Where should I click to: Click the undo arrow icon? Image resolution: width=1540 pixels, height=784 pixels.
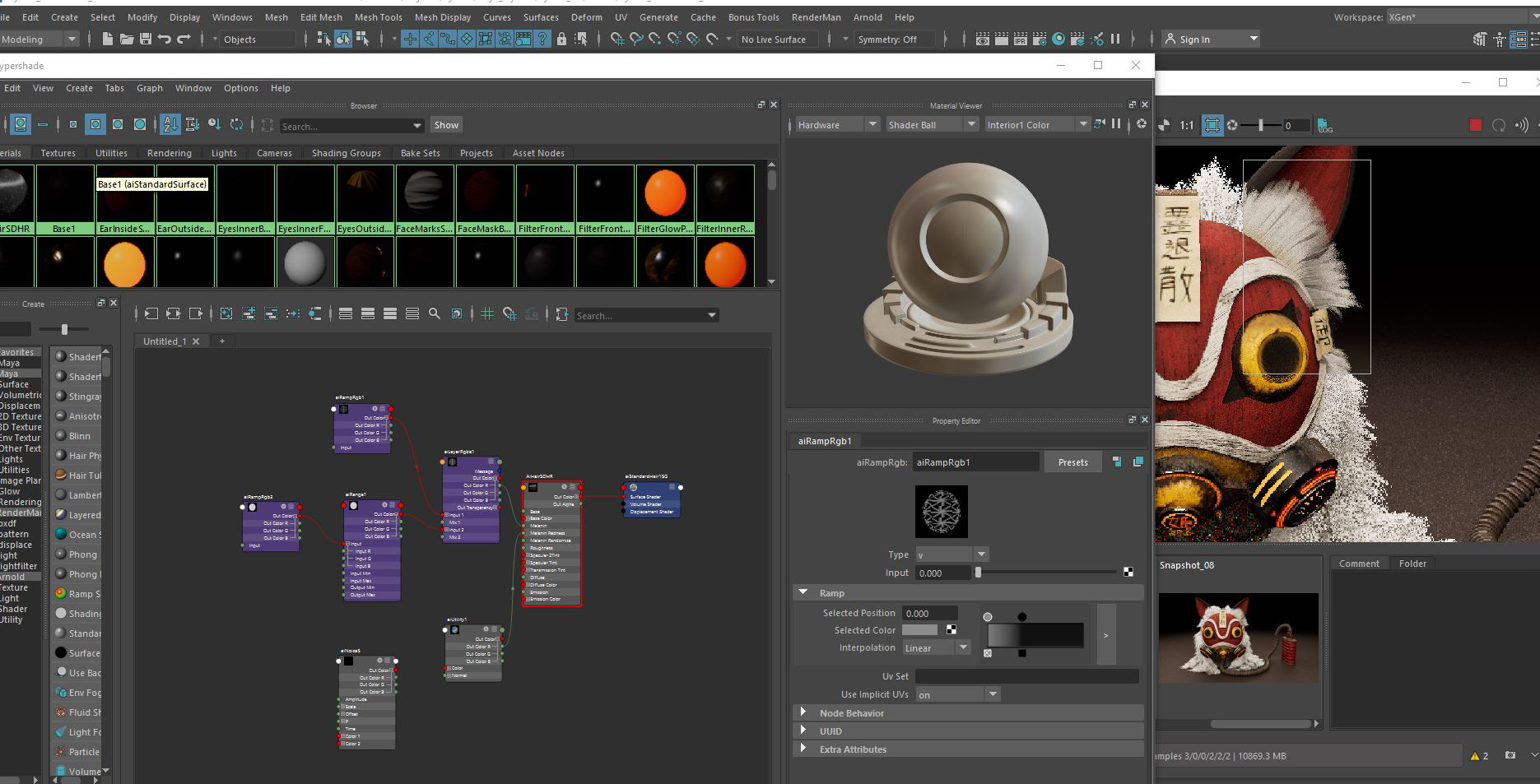pos(165,39)
